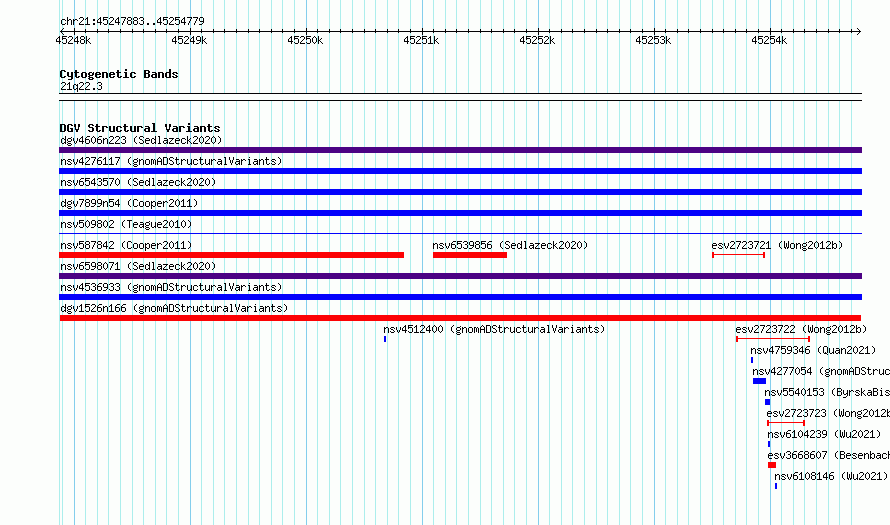Open variant nsv509802 (Teague2010) label

126,224
